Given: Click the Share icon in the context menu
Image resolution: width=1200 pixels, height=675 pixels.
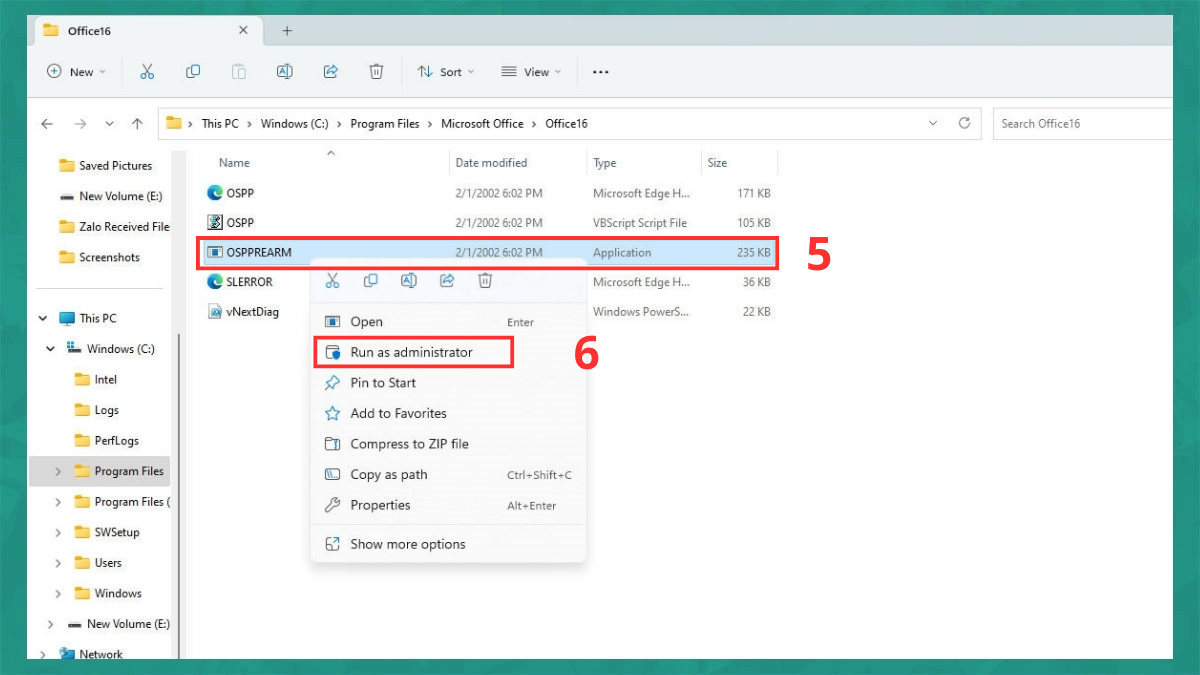Looking at the screenshot, I should [447, 281].
